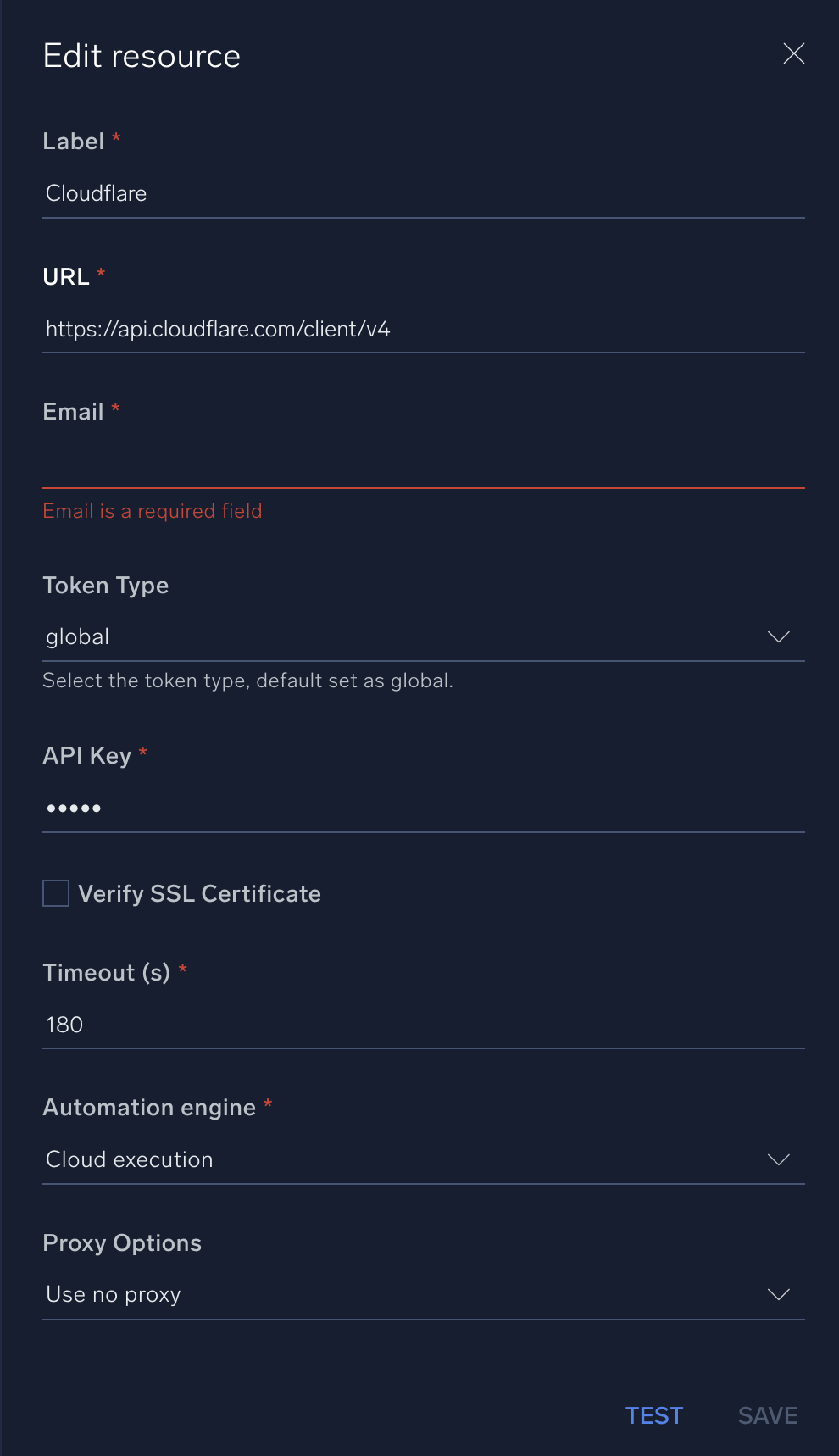Click the masked API Key field
This screenshot has height=1456, width=839.
click(x=424, y=807)
